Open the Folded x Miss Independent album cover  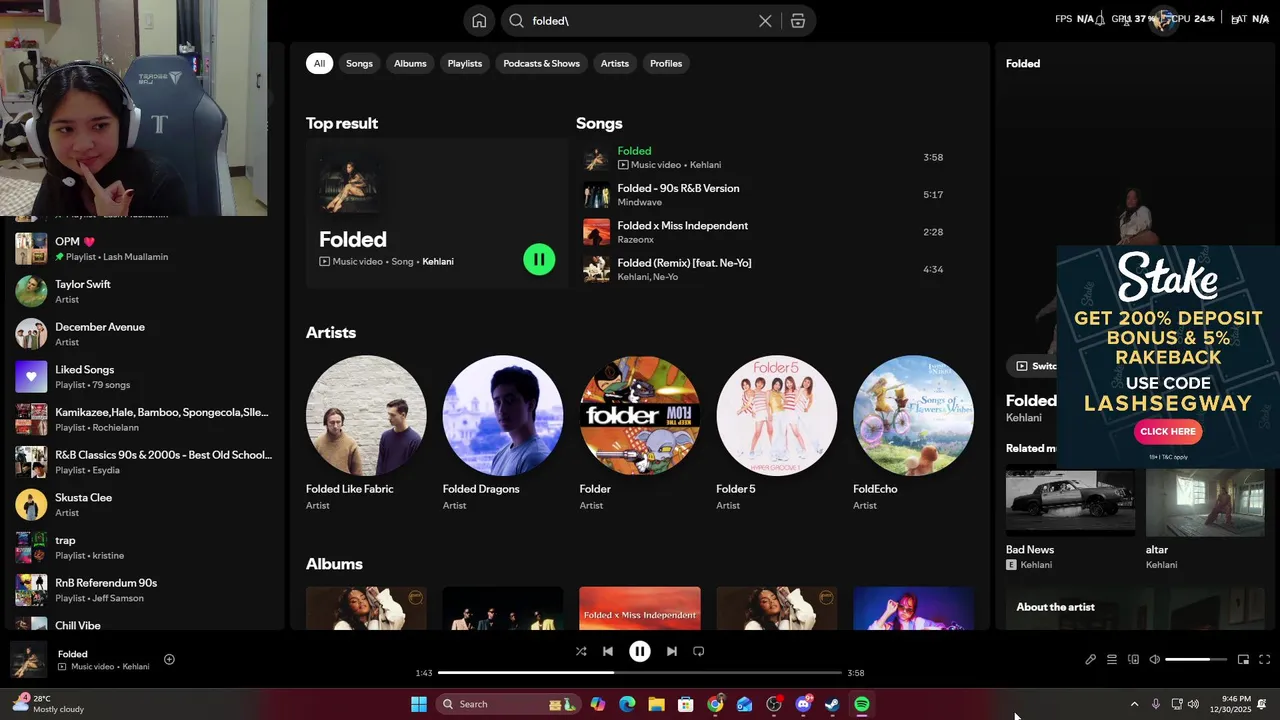tap(640, 608)
